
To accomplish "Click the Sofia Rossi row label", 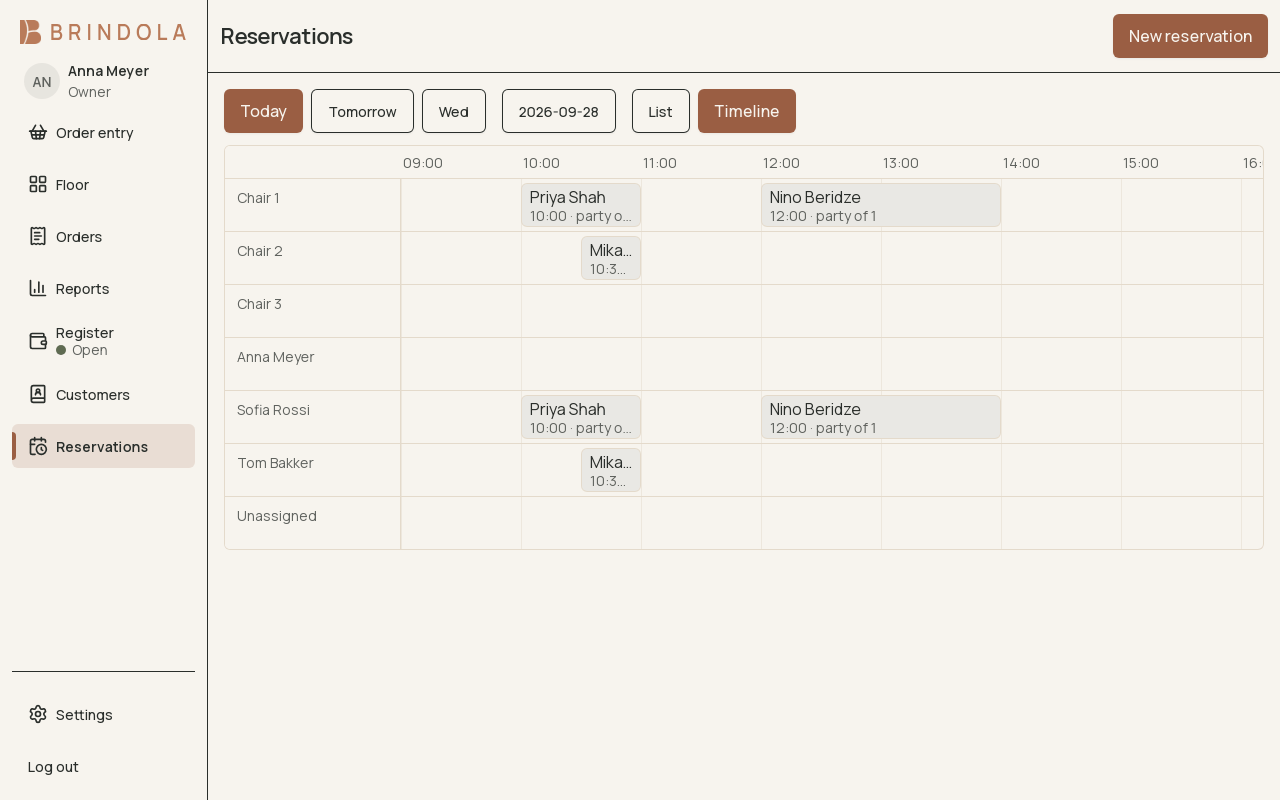I will [x=273, y=410].
